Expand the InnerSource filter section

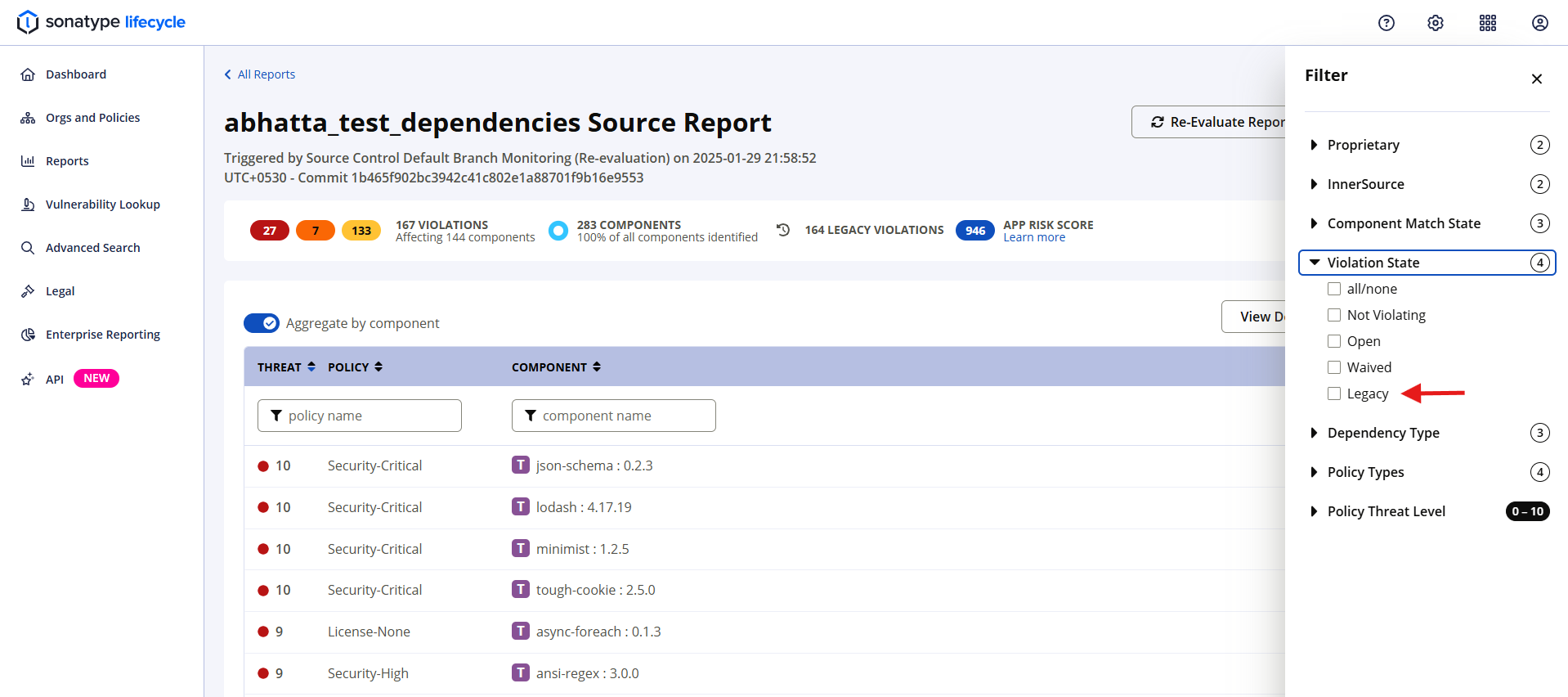click(x=1427, y=184)
